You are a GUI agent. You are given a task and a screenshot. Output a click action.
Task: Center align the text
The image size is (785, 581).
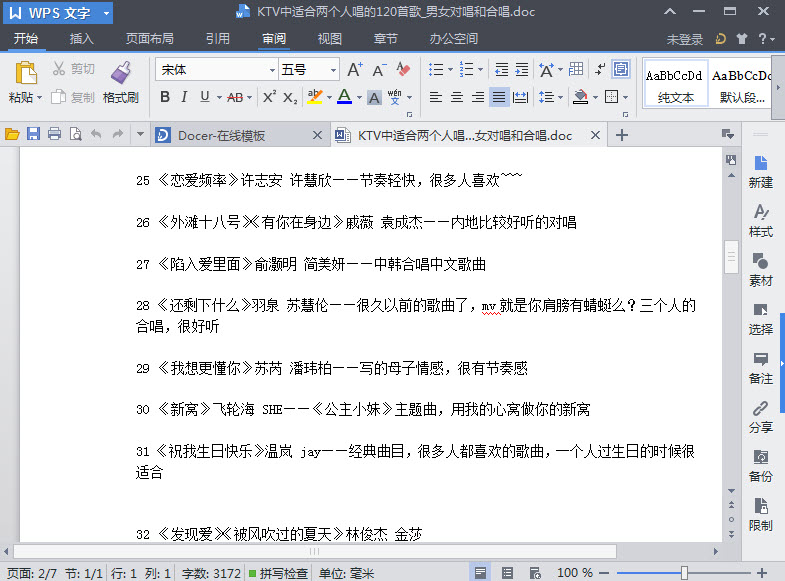point(457,97)
